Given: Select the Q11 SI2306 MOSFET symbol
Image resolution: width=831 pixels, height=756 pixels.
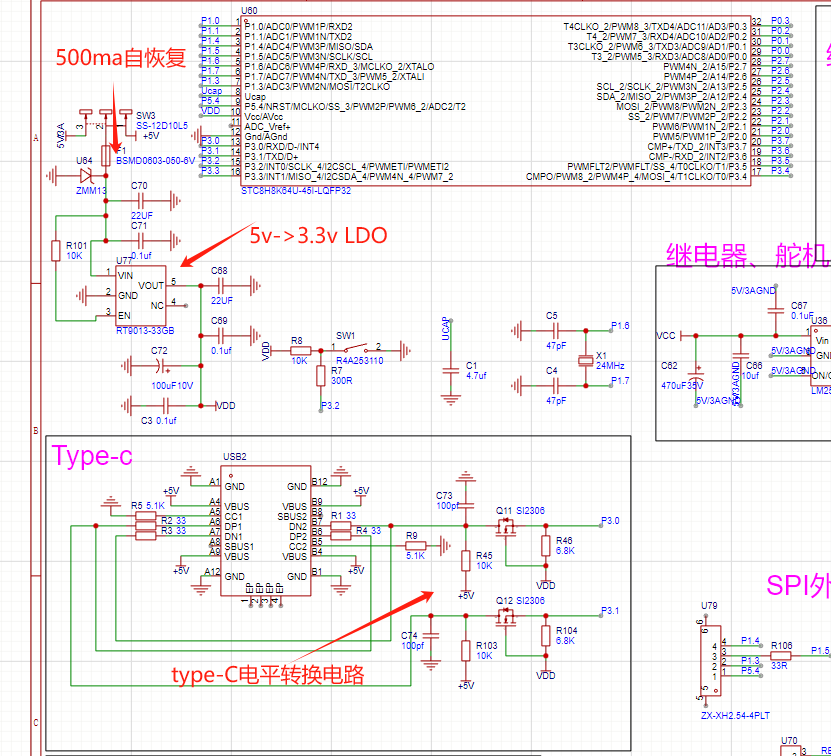Looking at the screenshot, I should (x=506, y=526).
